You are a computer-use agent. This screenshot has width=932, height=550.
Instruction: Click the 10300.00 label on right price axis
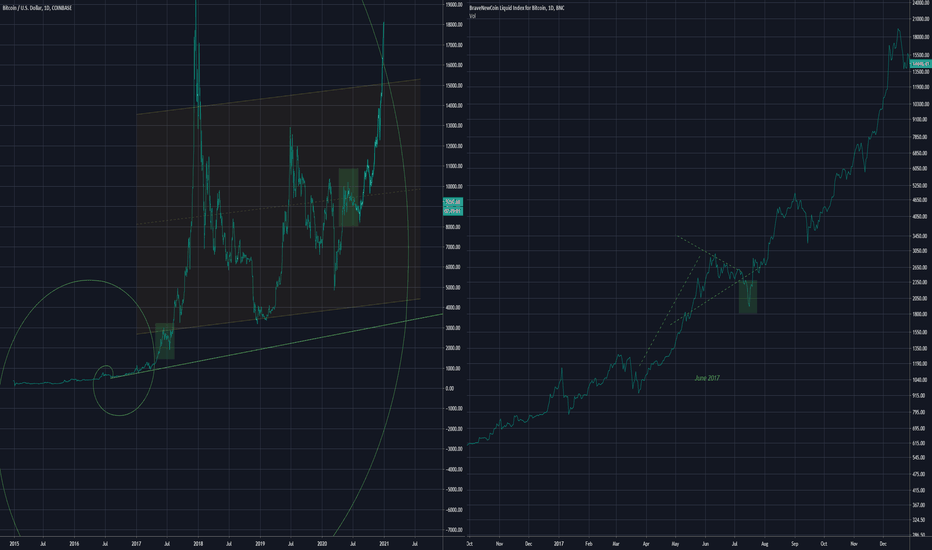[921, 105]
